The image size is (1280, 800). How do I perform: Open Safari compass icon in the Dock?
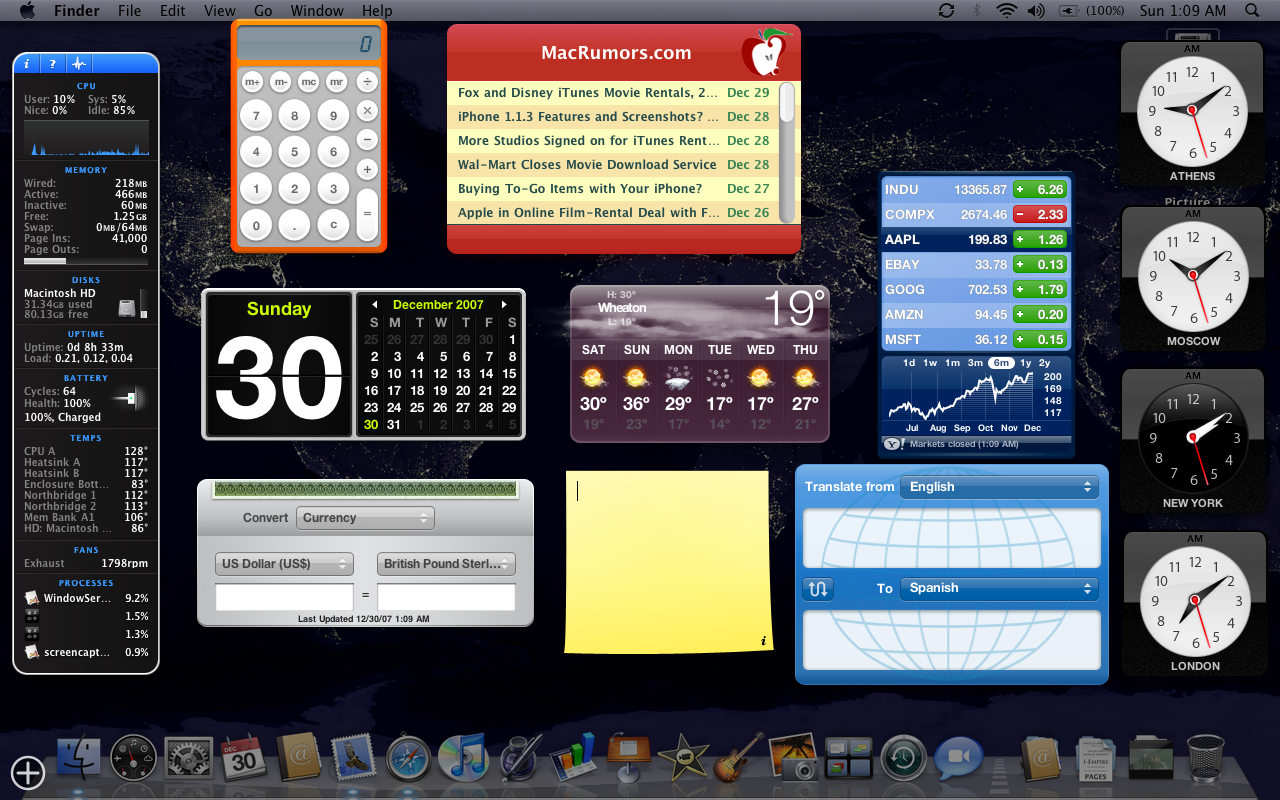click(x=408, y=759)
